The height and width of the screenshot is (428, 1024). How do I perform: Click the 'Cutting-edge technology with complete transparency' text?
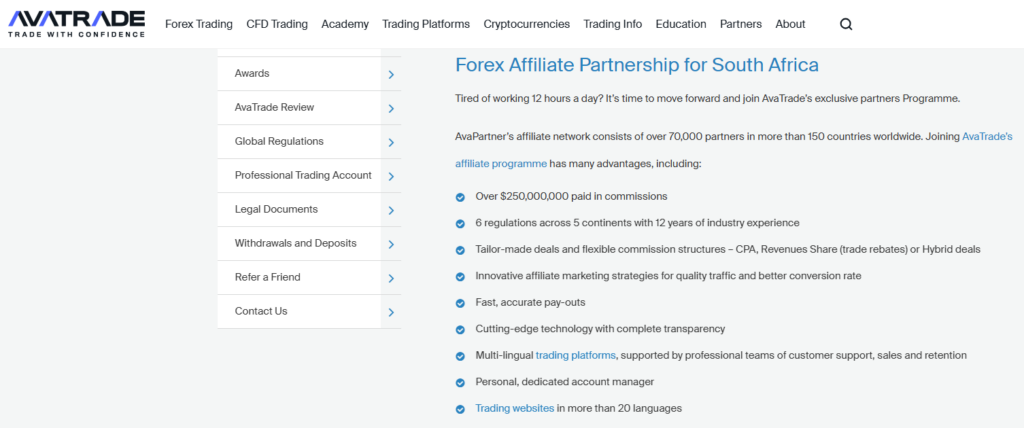tap(600, 329)
